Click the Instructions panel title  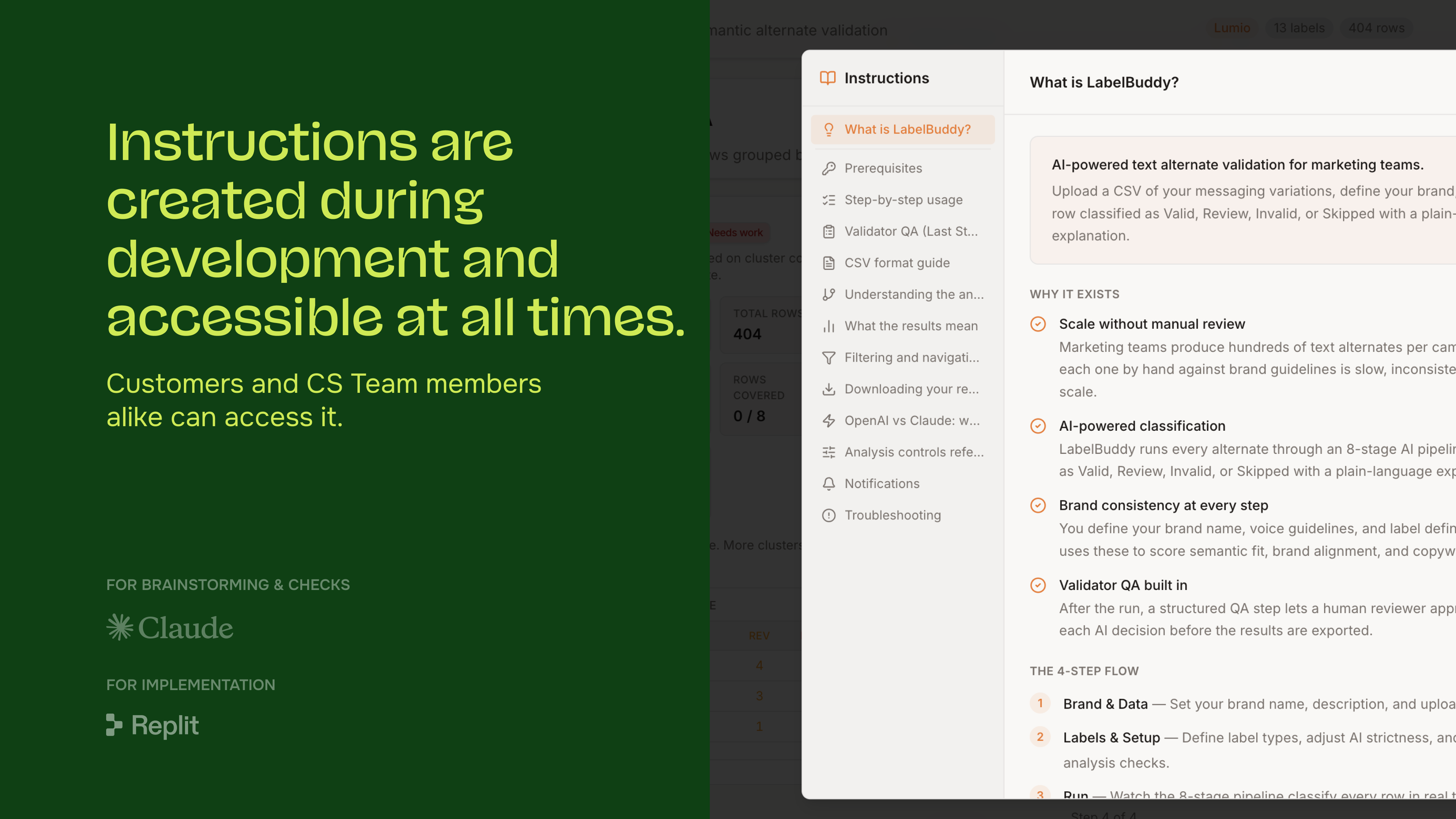click(886, 78)
